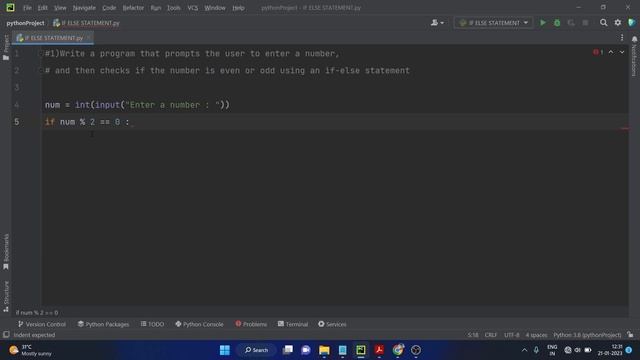The width and height of the screenshot is (640, 360).
Task: Open Python 3.8 interpreter selector
Action: pyautogui.click(x=587, y=335)
